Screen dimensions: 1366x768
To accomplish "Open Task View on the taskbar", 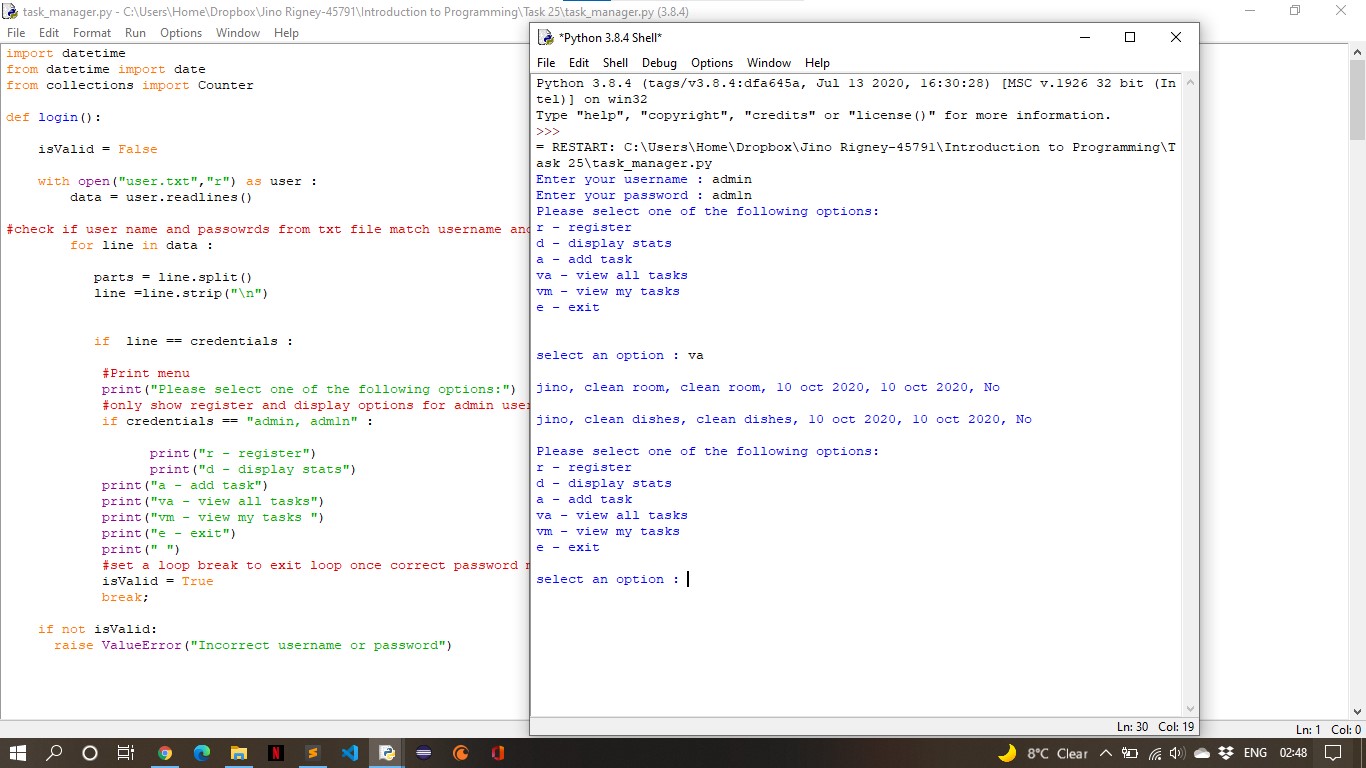I will (x=126, y=753).
